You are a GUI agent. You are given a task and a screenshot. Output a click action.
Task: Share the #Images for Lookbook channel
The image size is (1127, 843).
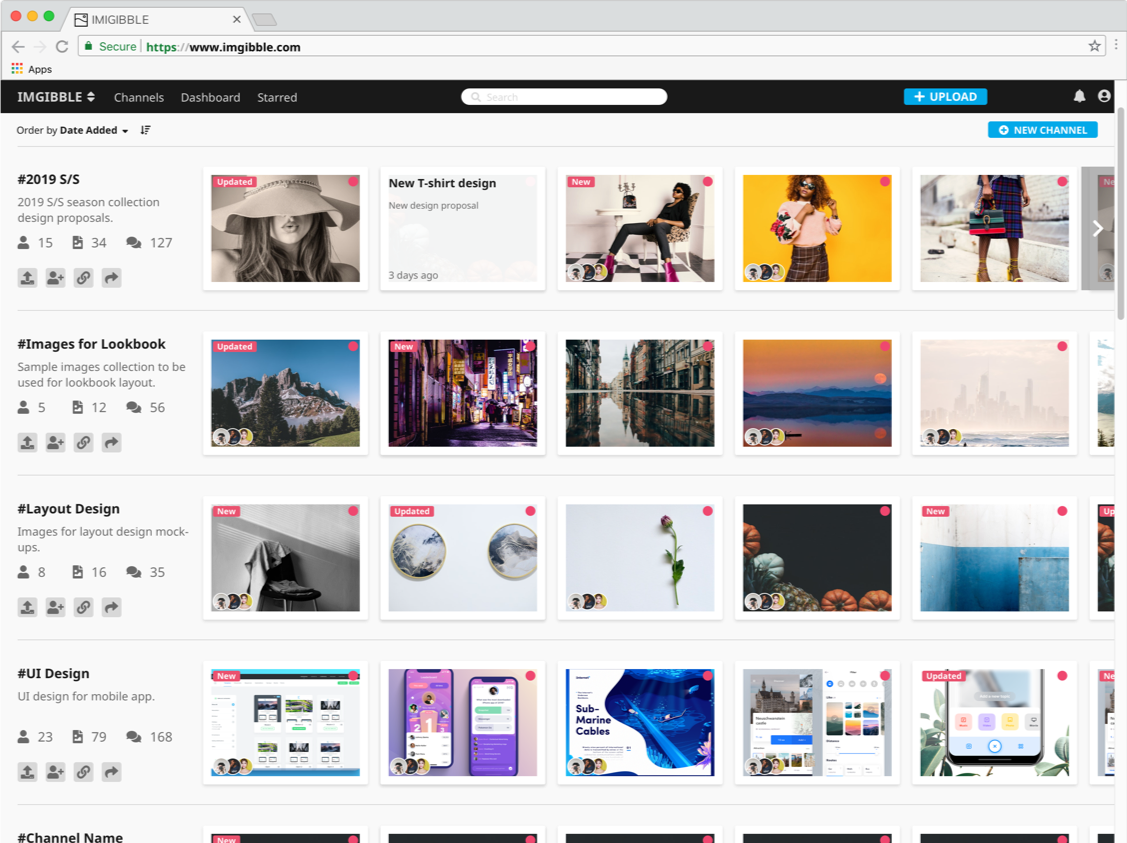point(111,442)
